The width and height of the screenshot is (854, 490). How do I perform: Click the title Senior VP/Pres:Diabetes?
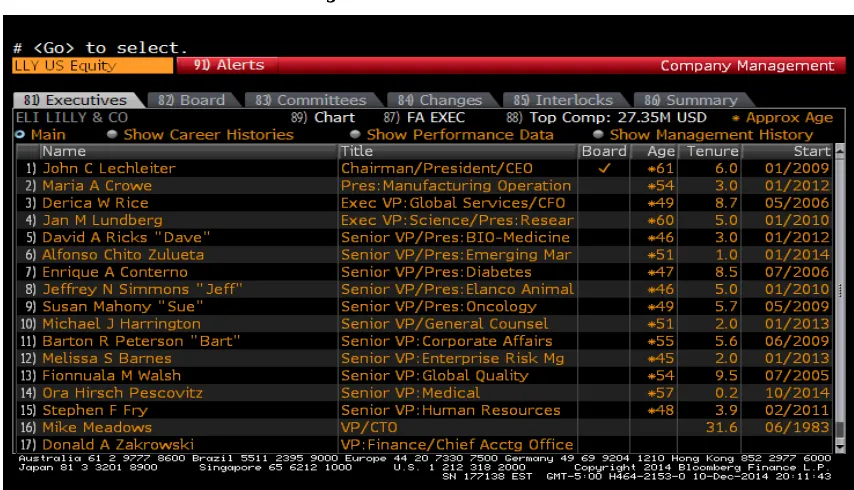[x=436, y=272]
